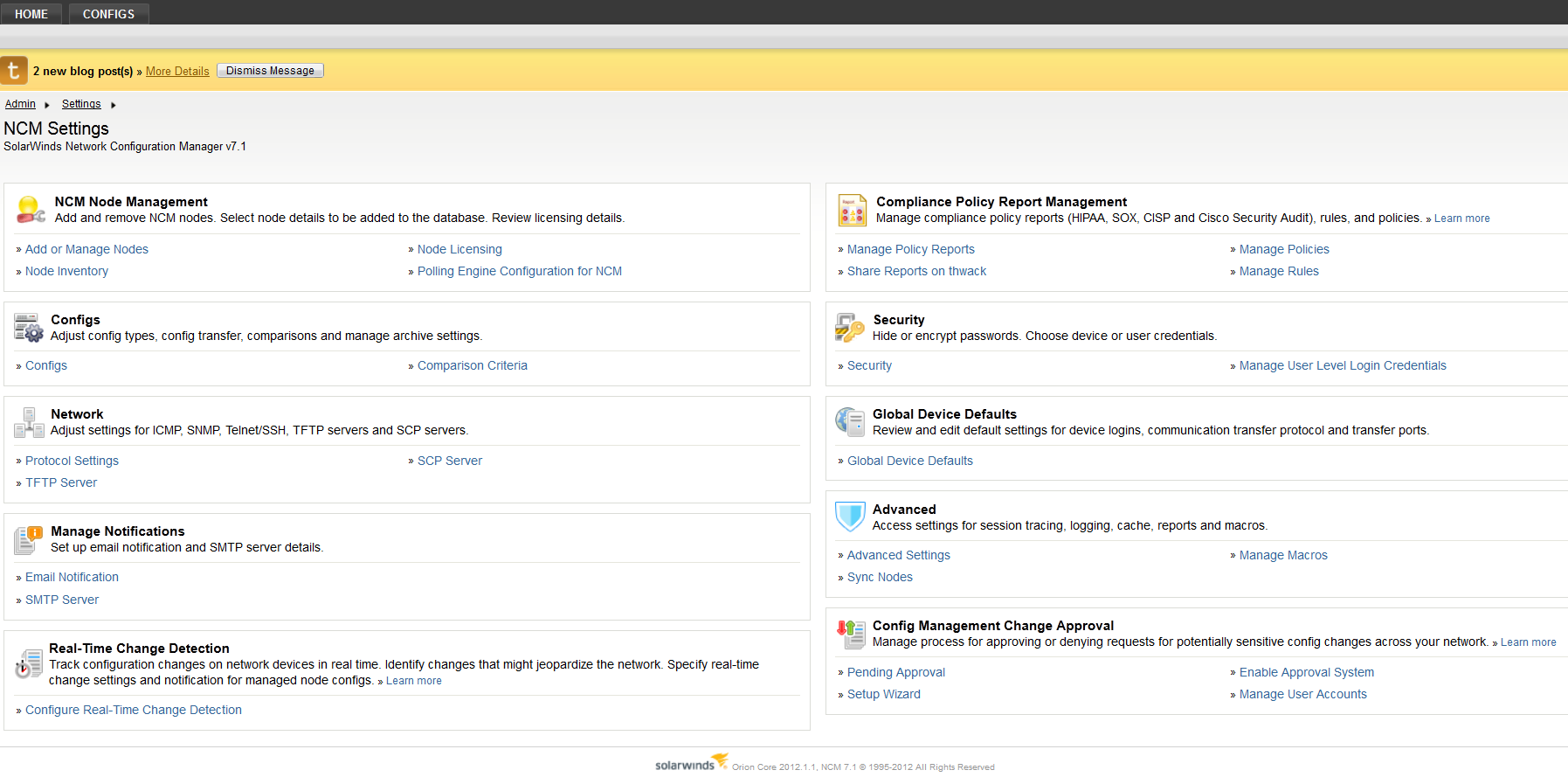Open the Configs settings link
Viewport: 1568px width, 784px height.
pos(46,365)
